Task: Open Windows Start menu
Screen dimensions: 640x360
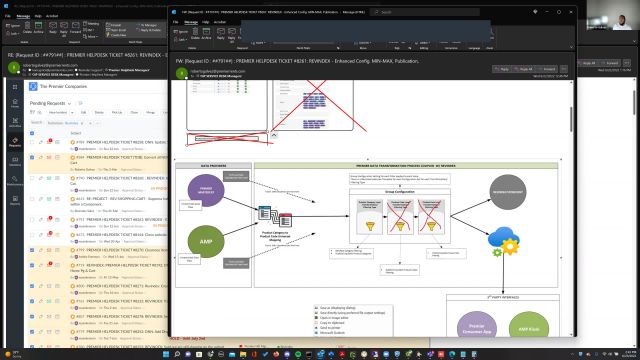Action: coord(166,354)
